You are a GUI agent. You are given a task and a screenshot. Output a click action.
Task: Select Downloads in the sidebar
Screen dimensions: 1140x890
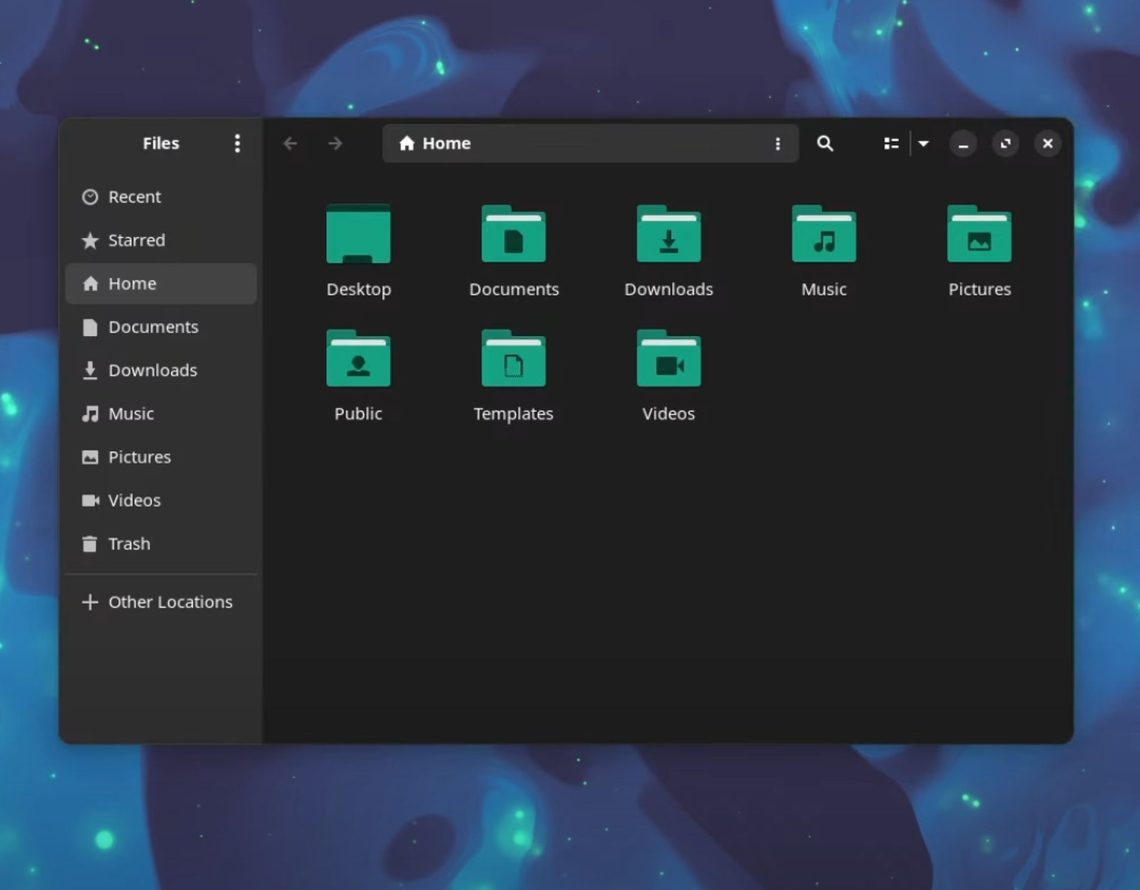152,370
